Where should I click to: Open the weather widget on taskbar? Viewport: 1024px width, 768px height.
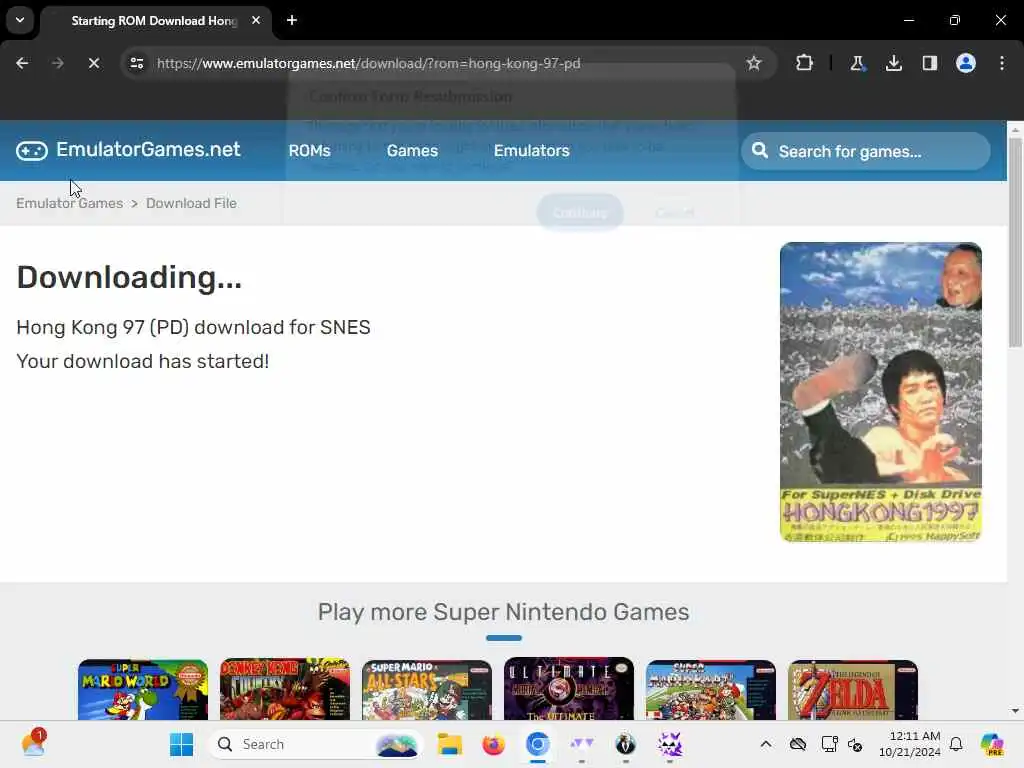33,743
